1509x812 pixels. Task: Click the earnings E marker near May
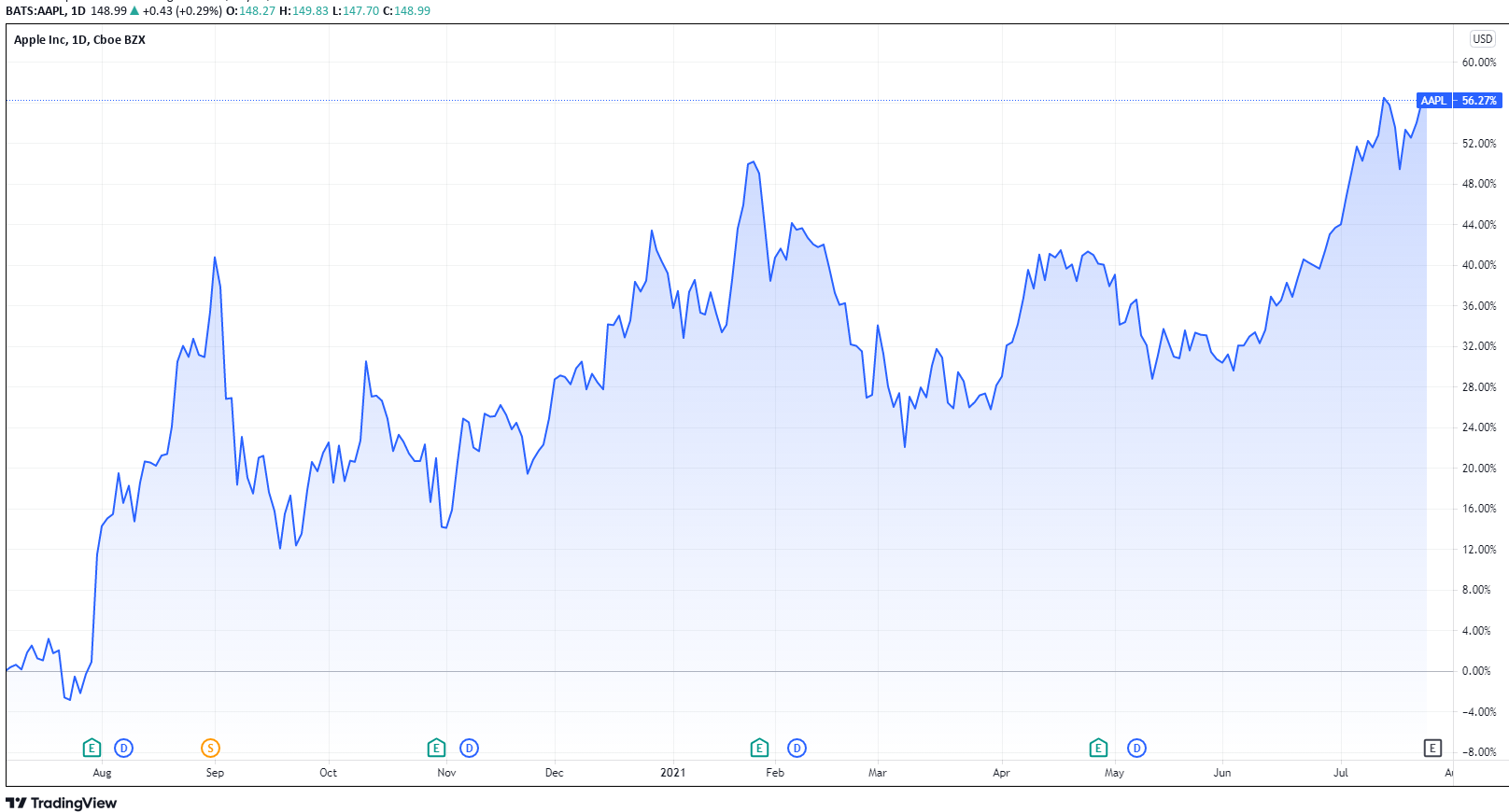(1098, 748)
